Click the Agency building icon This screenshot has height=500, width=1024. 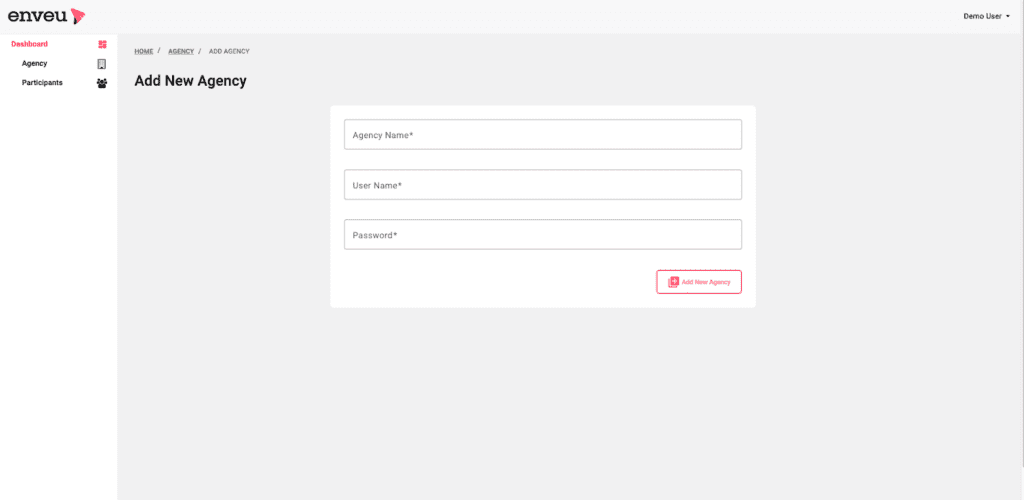[102, 64]
